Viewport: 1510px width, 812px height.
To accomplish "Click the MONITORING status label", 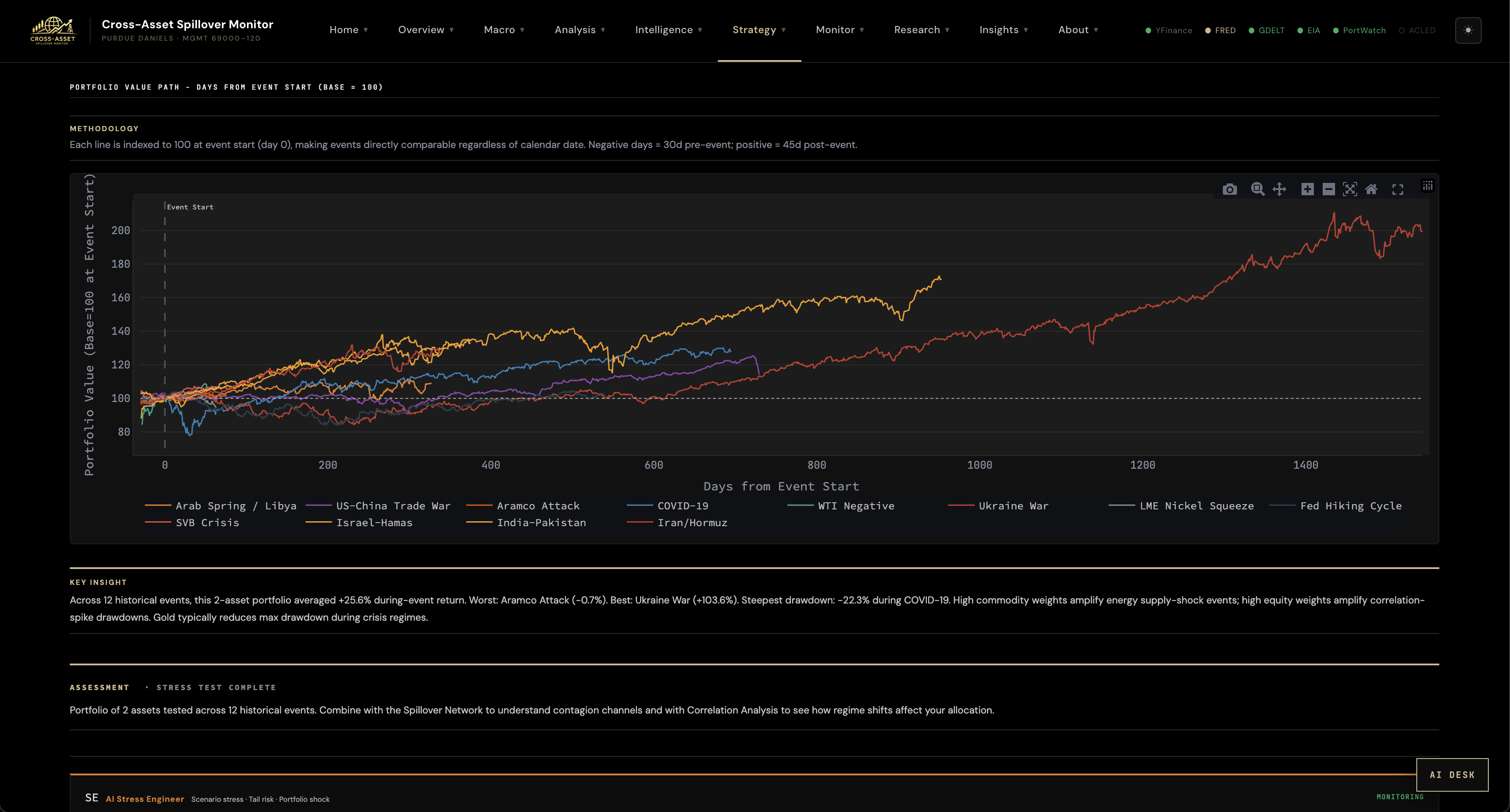I will tap(1400, 797).
